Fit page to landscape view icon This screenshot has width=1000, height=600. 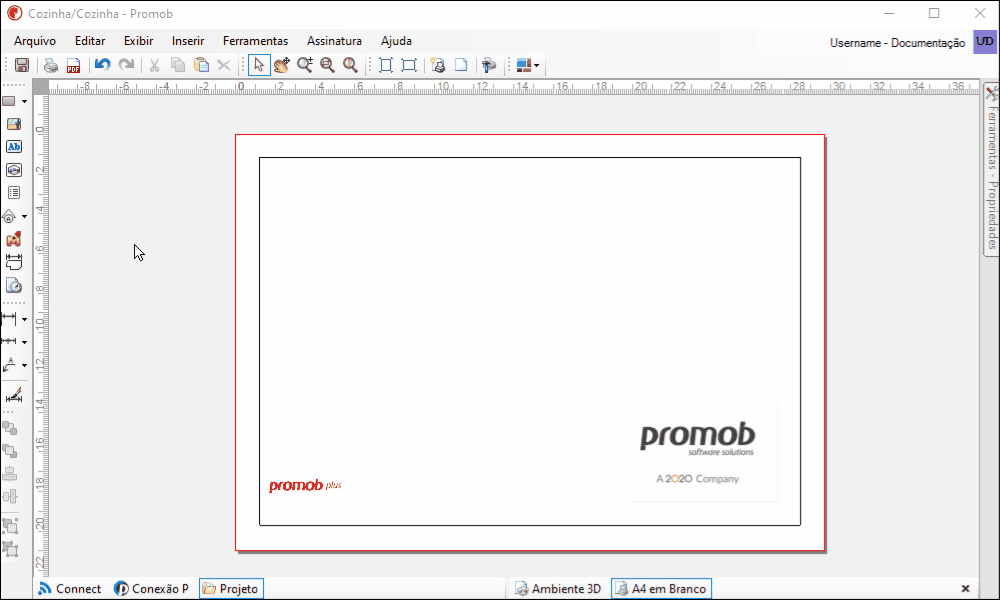point(409,65)
